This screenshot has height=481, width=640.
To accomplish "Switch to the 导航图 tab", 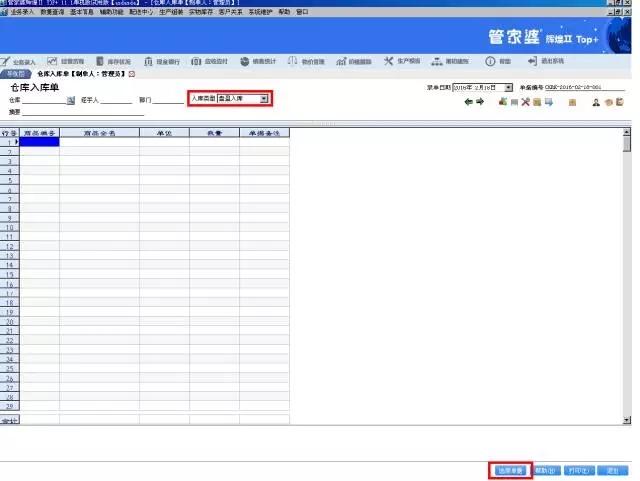I will (16, 74).
